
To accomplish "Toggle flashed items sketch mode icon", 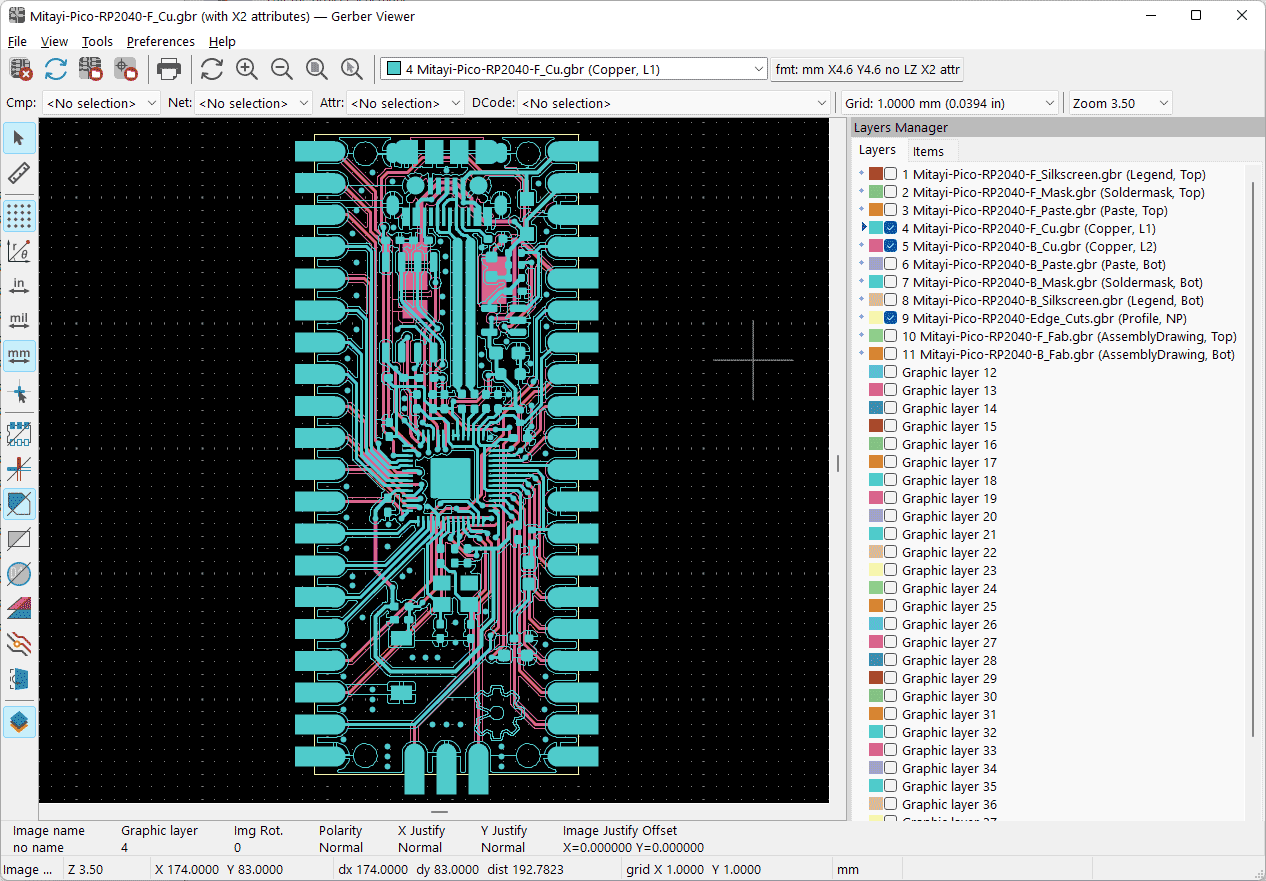I will 19,434.
